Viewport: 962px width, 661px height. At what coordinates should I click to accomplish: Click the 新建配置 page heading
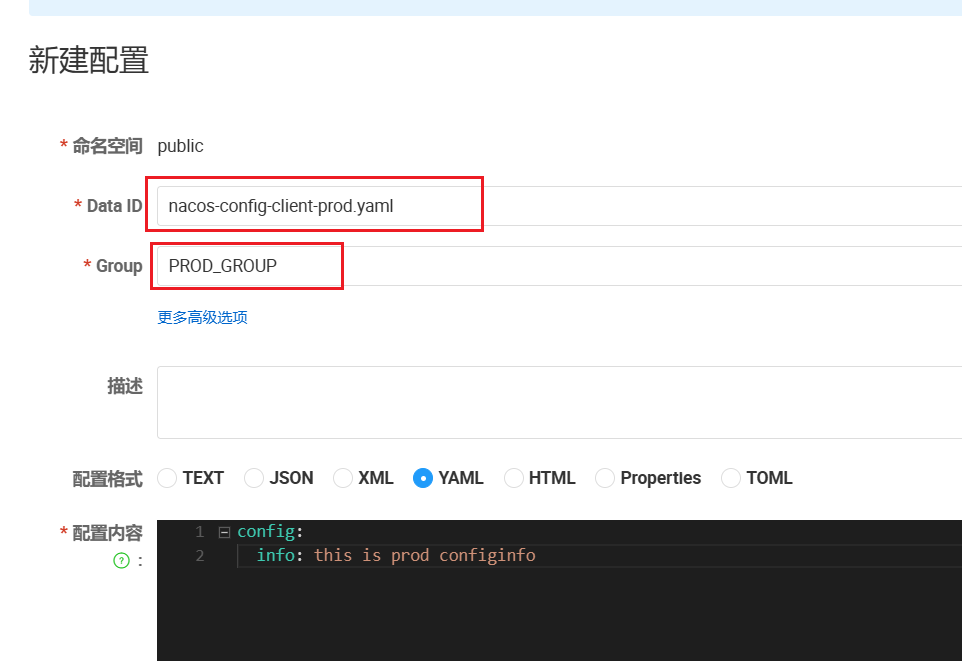pyautogui.click(x=89, y=60)
